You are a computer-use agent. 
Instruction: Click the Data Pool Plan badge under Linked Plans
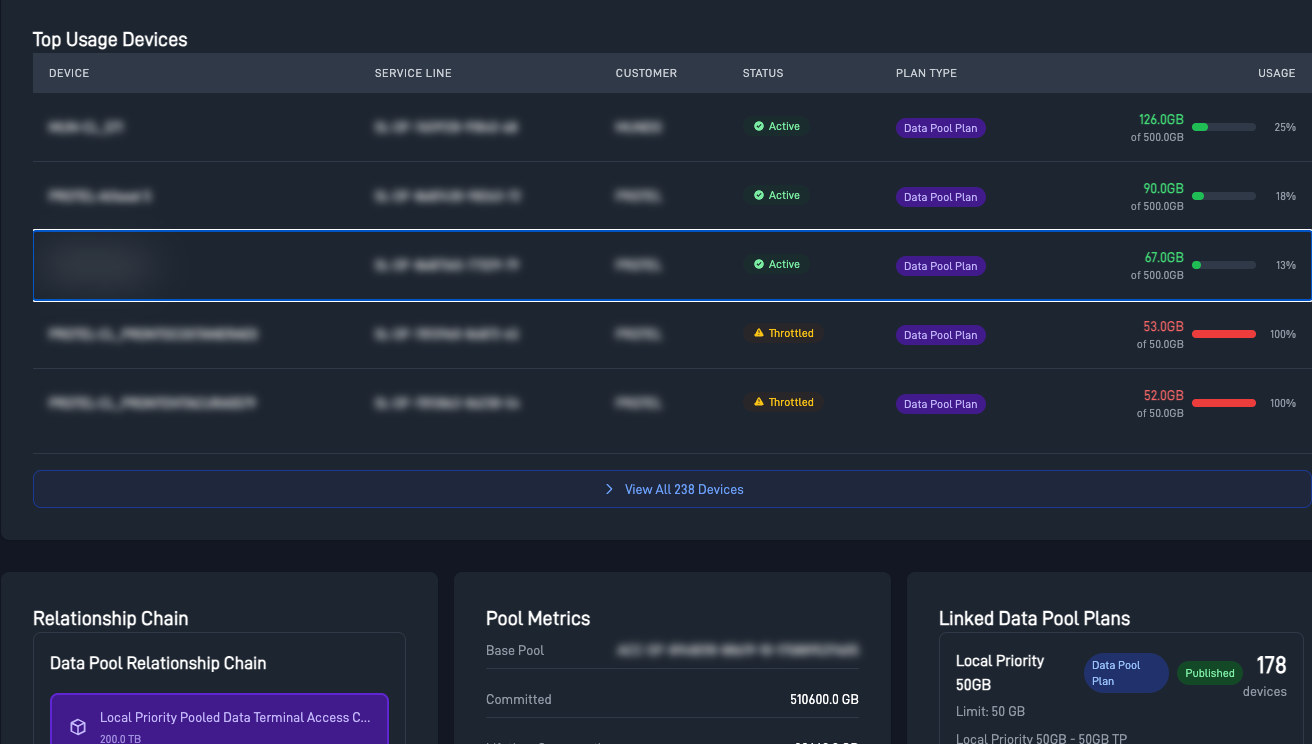(1125, 673)
